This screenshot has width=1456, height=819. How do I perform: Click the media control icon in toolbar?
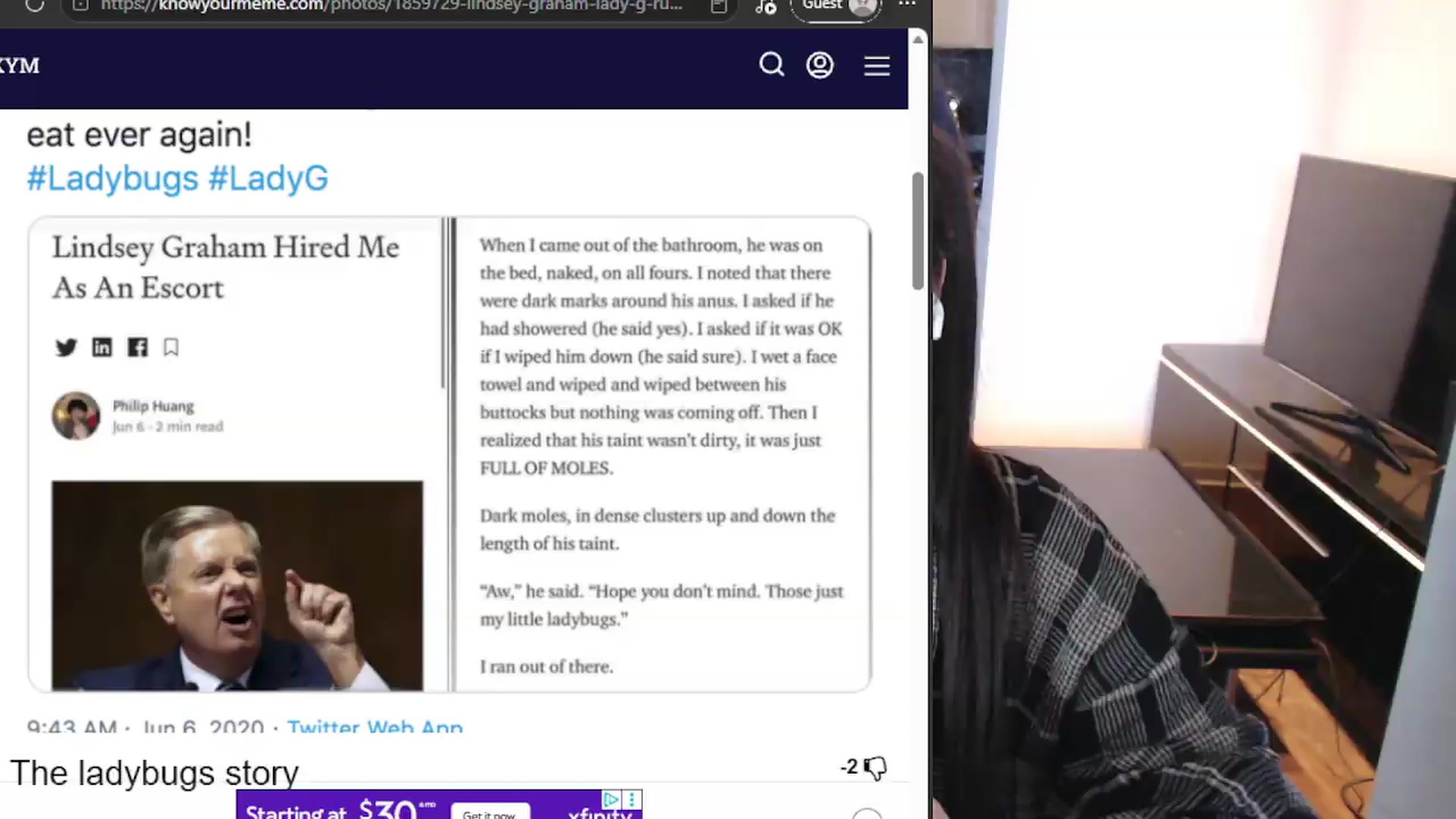point(765,6)
